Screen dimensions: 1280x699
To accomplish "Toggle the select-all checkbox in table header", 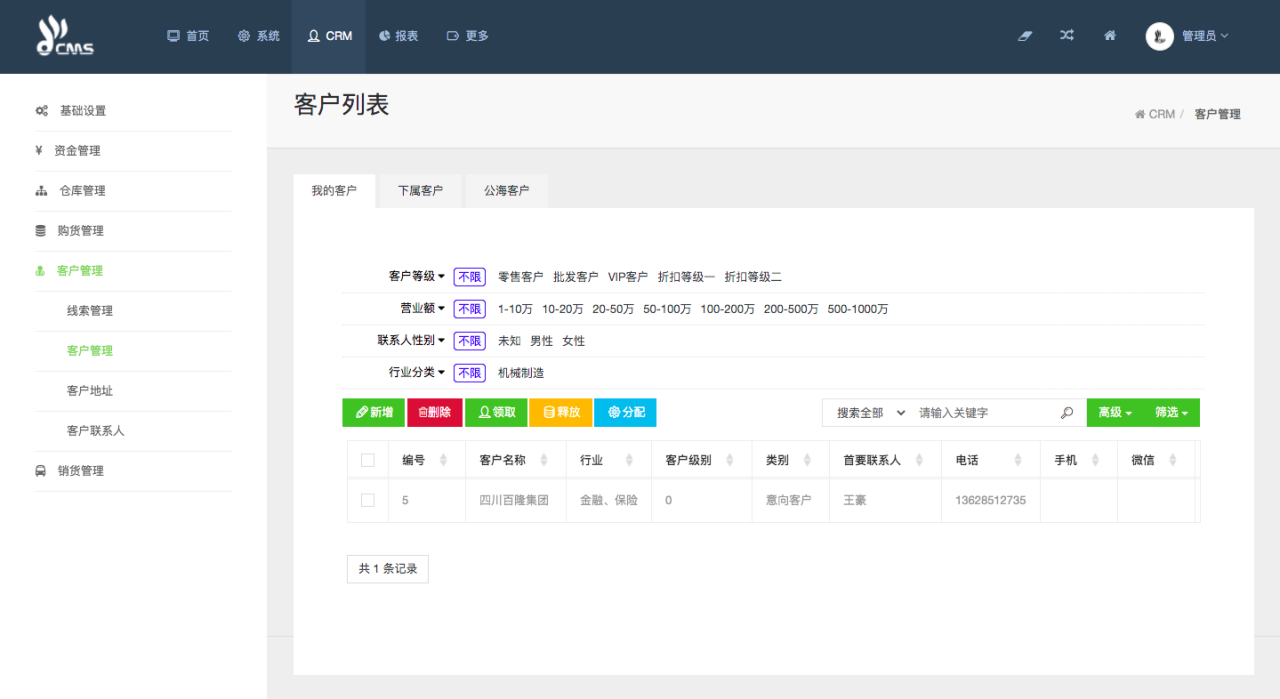I will point(367,460).
